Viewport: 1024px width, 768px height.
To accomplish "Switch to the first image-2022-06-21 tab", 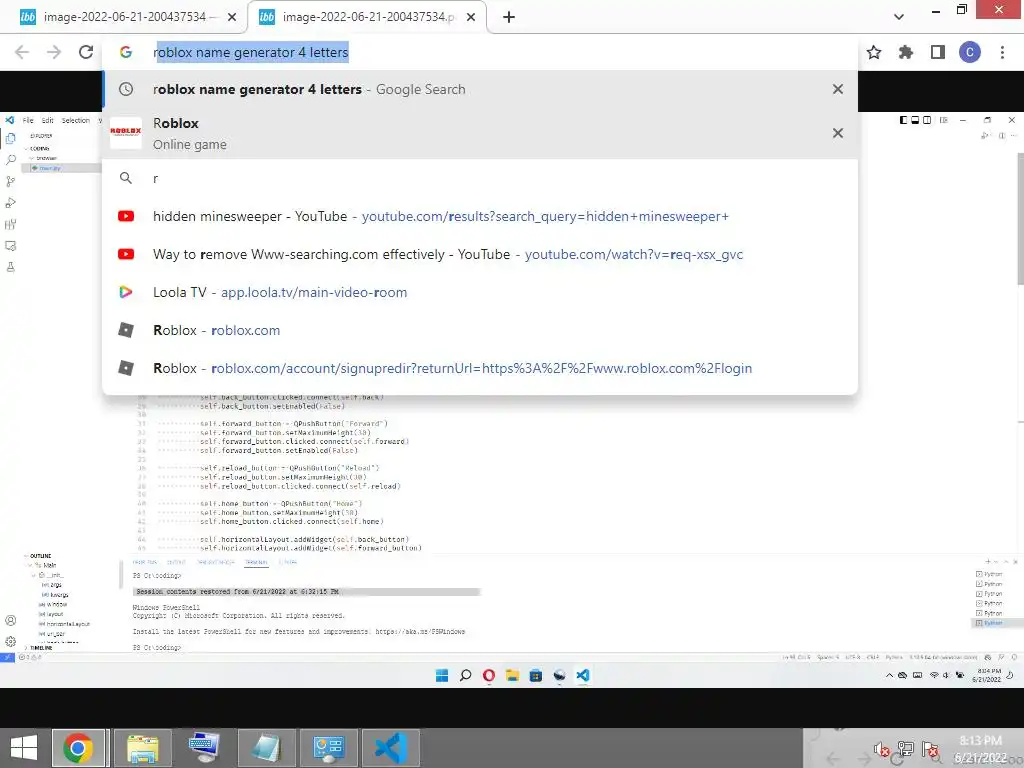I will coord(124,17).
